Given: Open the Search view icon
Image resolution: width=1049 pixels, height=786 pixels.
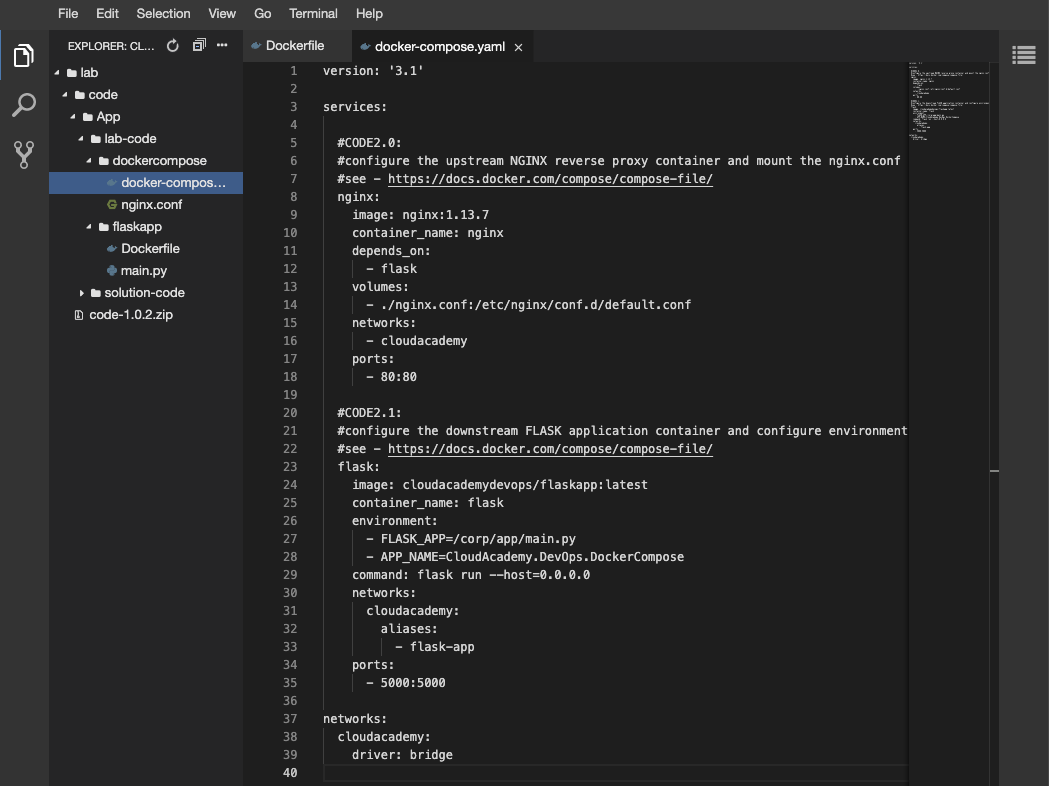Looking at the screenshot, I should (x=24, y=105).
